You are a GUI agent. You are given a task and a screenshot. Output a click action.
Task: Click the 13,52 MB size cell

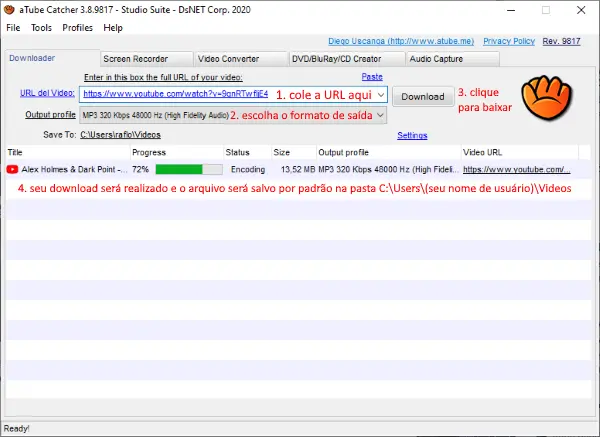(x=298, y=169)
